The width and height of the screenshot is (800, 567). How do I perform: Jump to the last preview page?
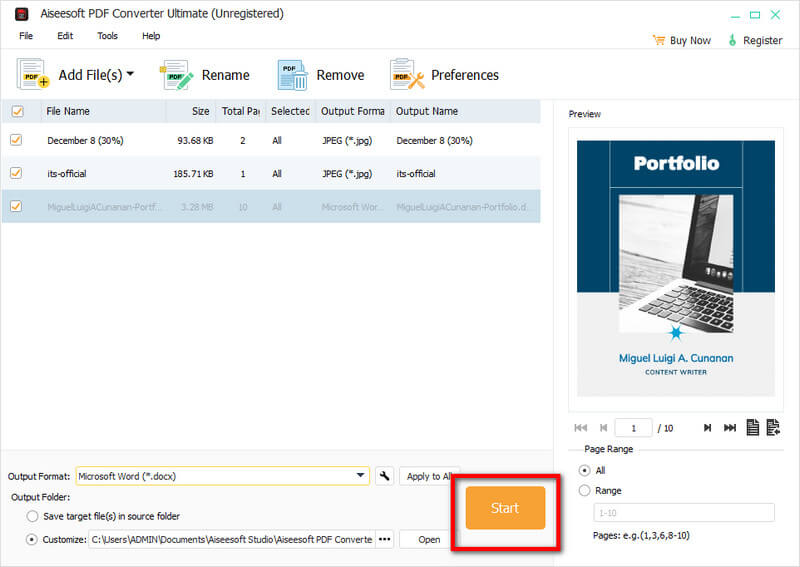(x=730, y=428)
